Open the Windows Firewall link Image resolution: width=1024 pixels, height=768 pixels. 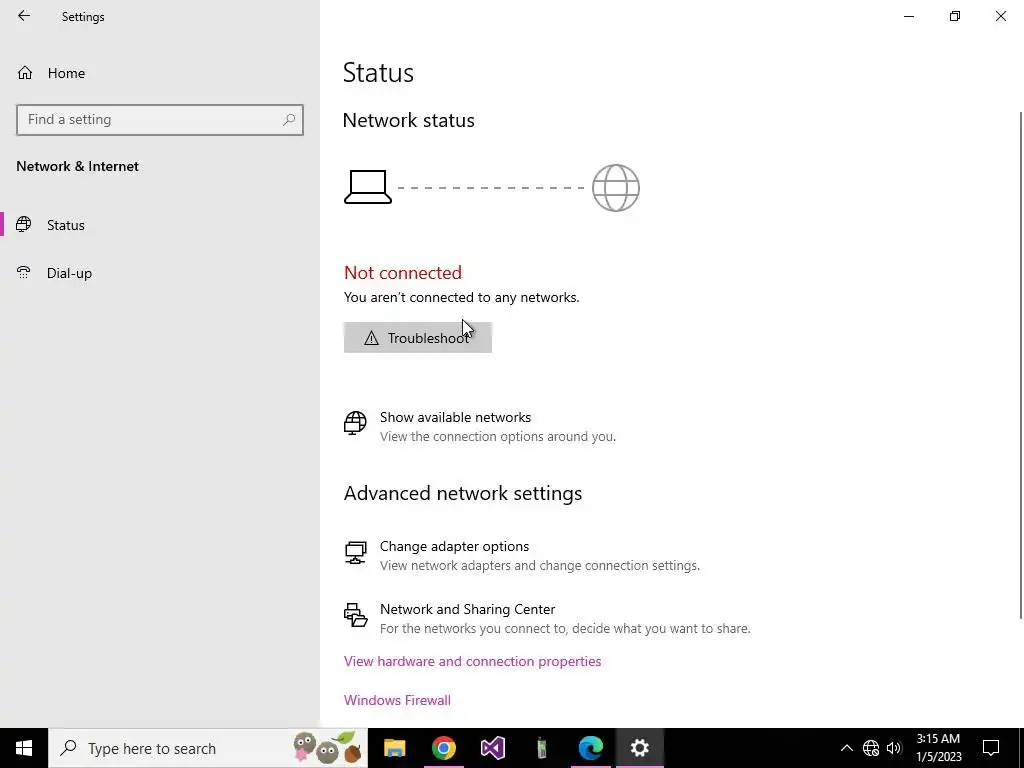point(397,700)
